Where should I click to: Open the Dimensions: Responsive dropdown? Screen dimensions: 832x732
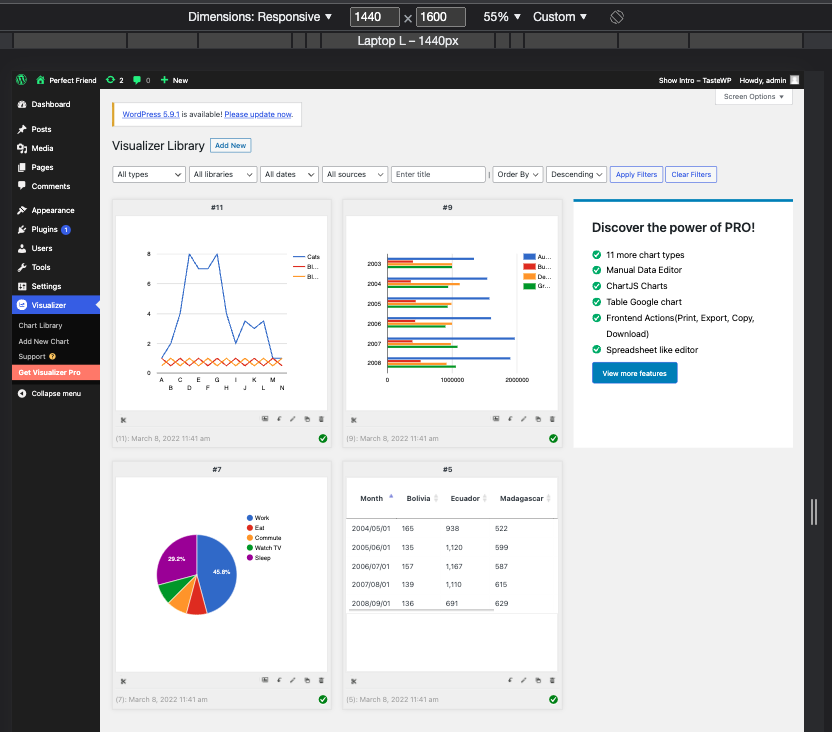[x=260, y=17]
